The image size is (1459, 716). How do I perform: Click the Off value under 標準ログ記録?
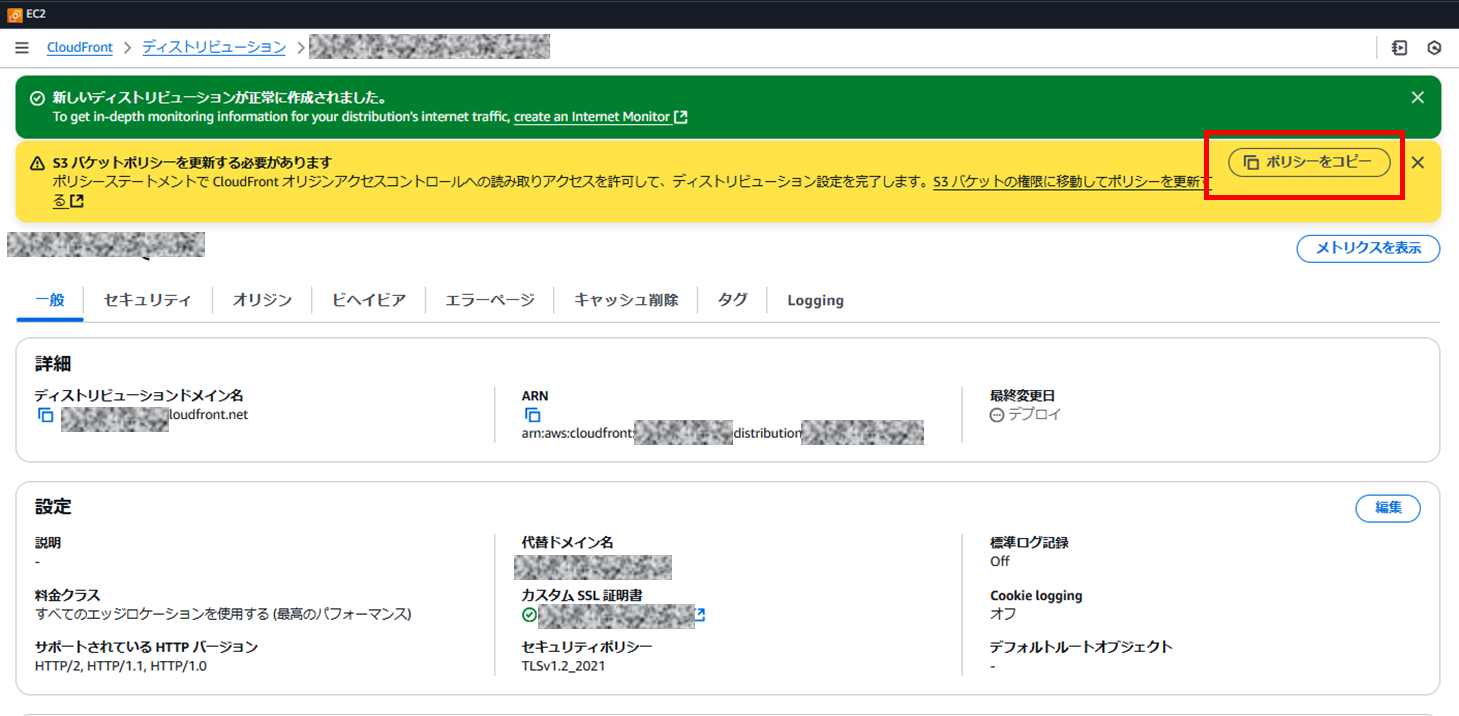point(1000,561)
